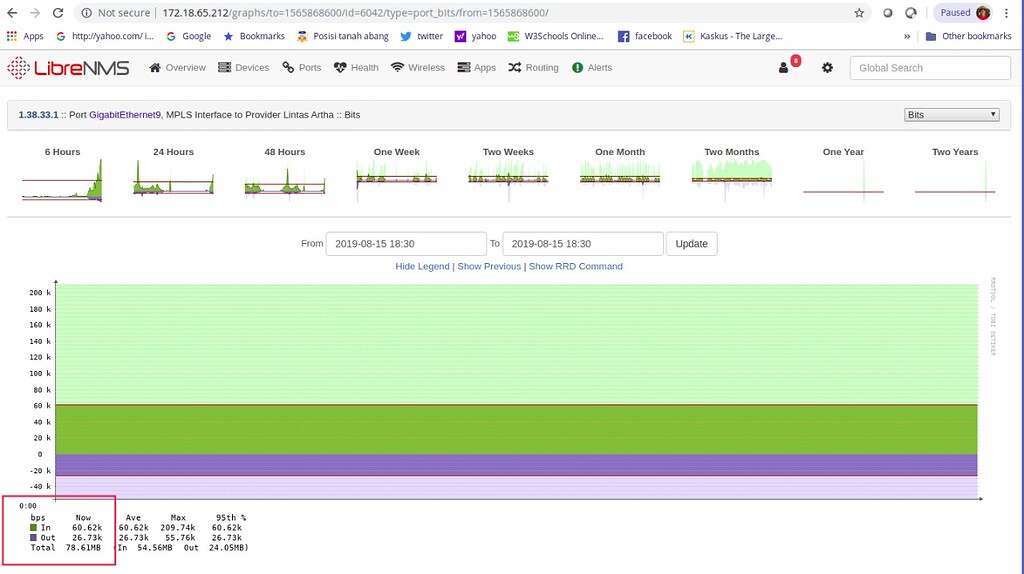This screenshot has width=1024, height=574.
Task: Open the Devices menu
Action: 243,68
